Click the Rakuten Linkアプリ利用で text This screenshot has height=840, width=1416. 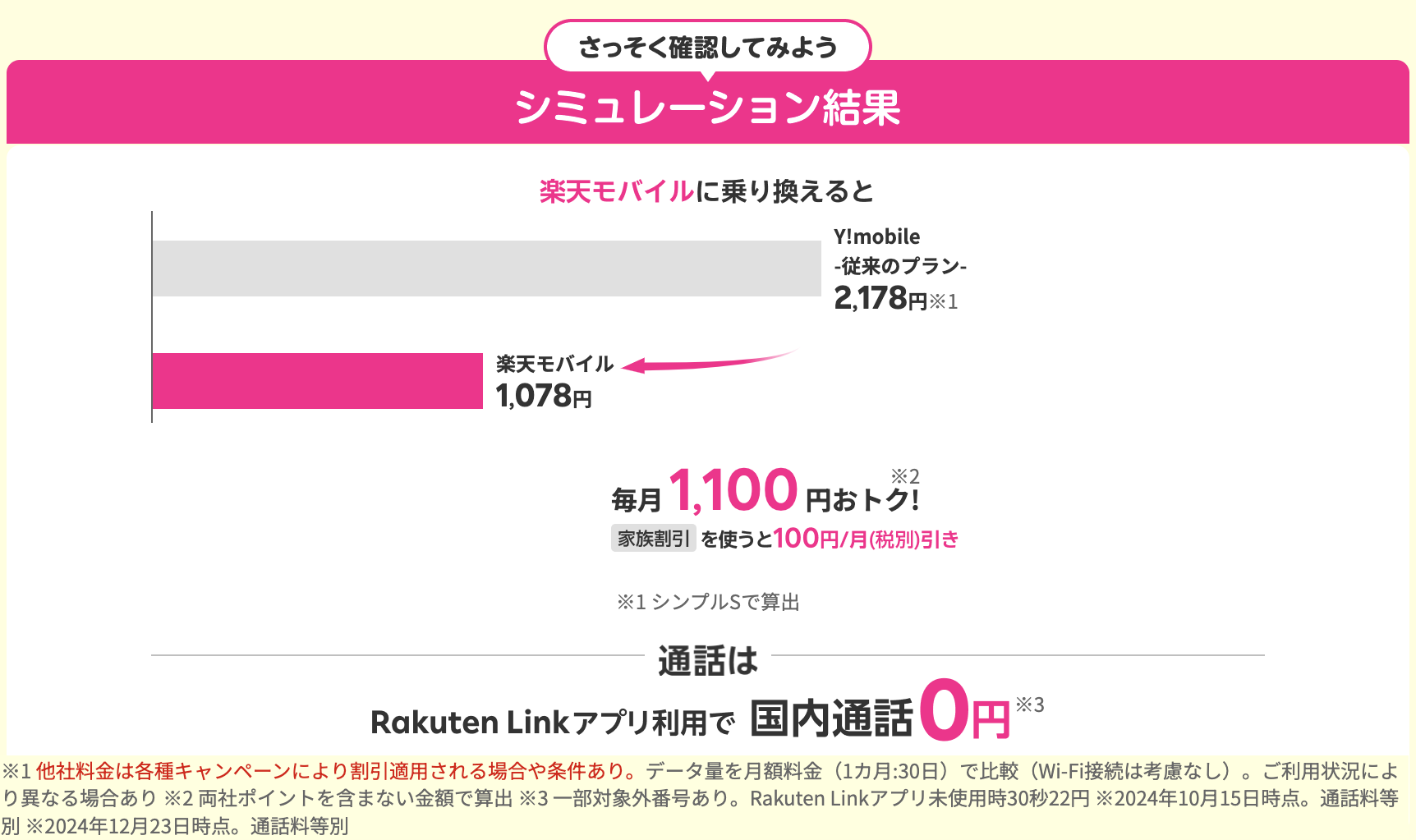click(x=553, y=723)
